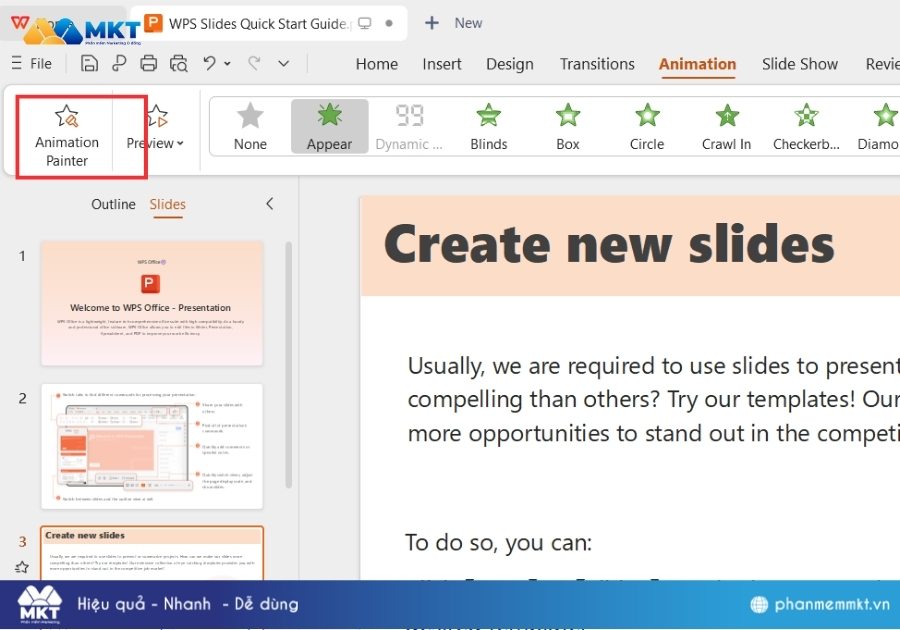This screenshot has height=630, width=900.
Task: Apply the Checkerboard animation effect
Action: pos(806,126)
